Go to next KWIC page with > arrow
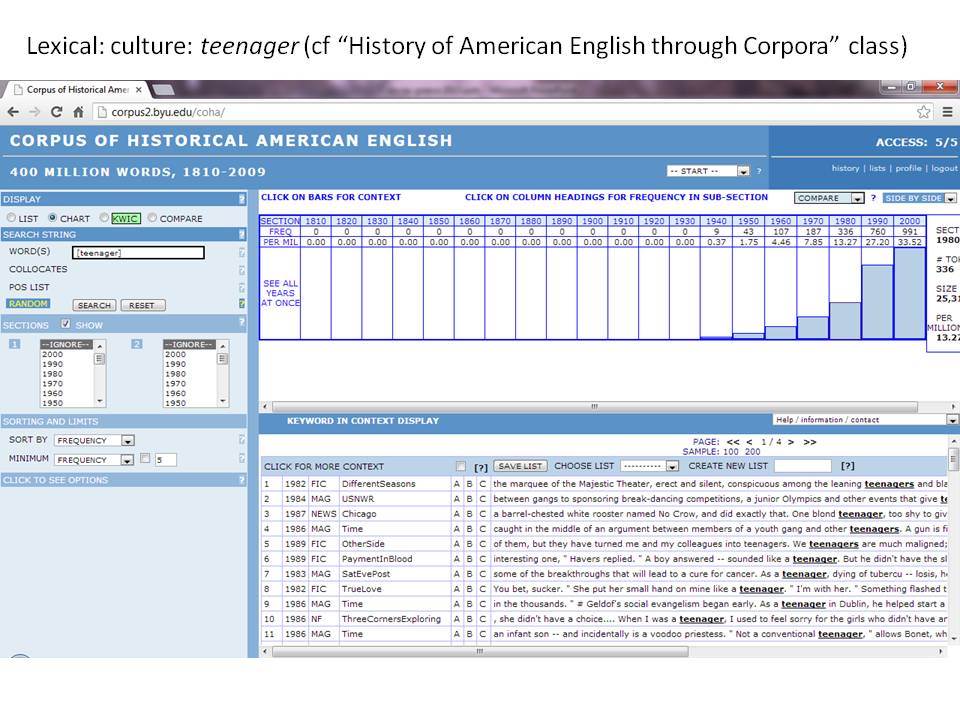The image size is (960, 720). (x=791, y=441)
